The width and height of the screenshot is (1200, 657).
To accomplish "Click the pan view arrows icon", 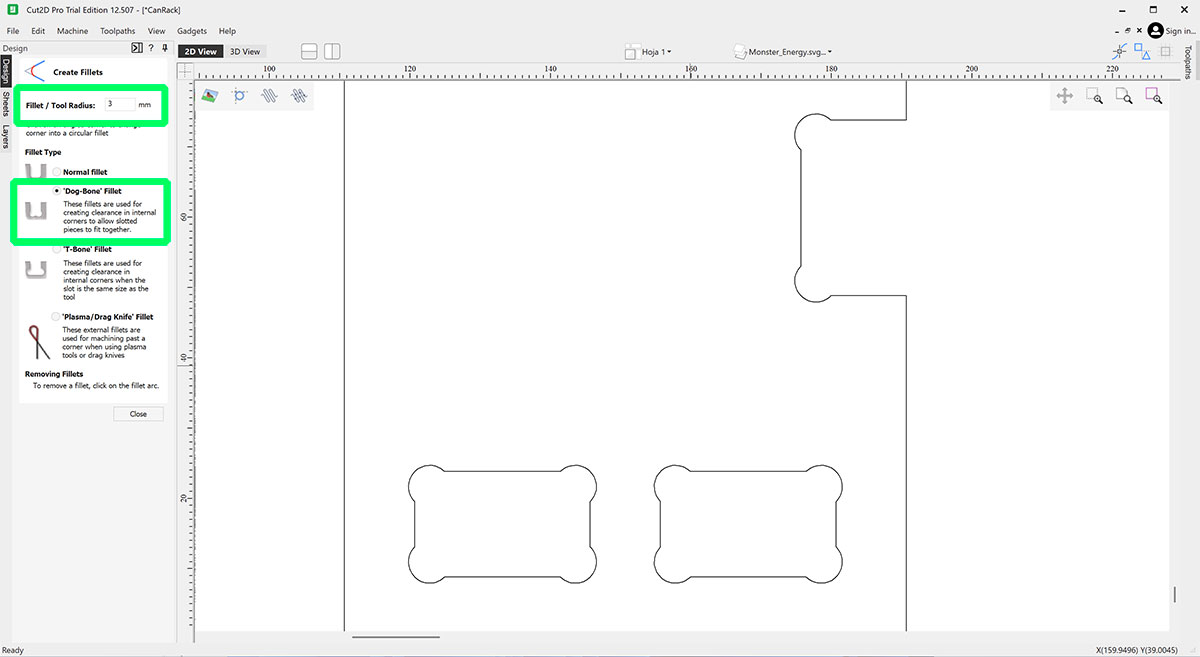I will tap(1065, 96).
